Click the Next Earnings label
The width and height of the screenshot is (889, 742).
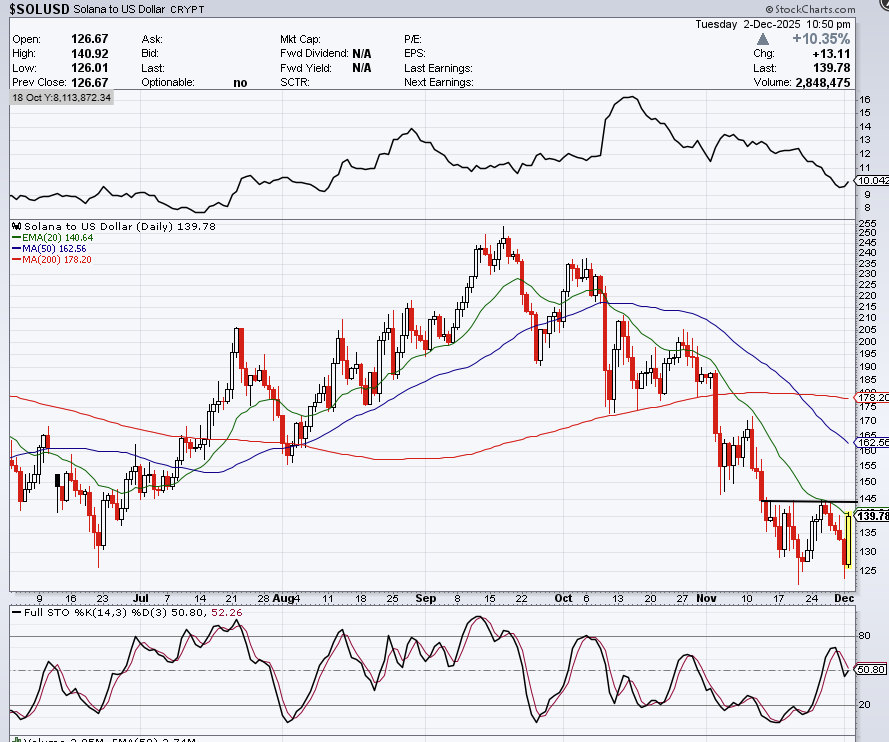(439, 82)
